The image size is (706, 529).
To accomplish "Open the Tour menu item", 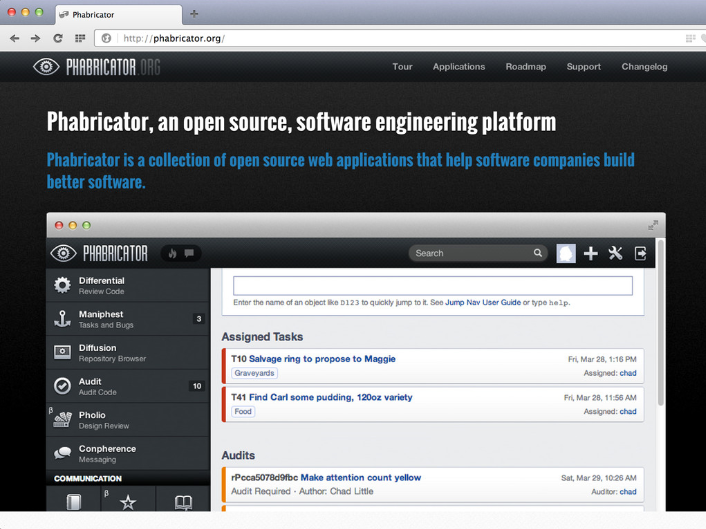I will 402,67.
